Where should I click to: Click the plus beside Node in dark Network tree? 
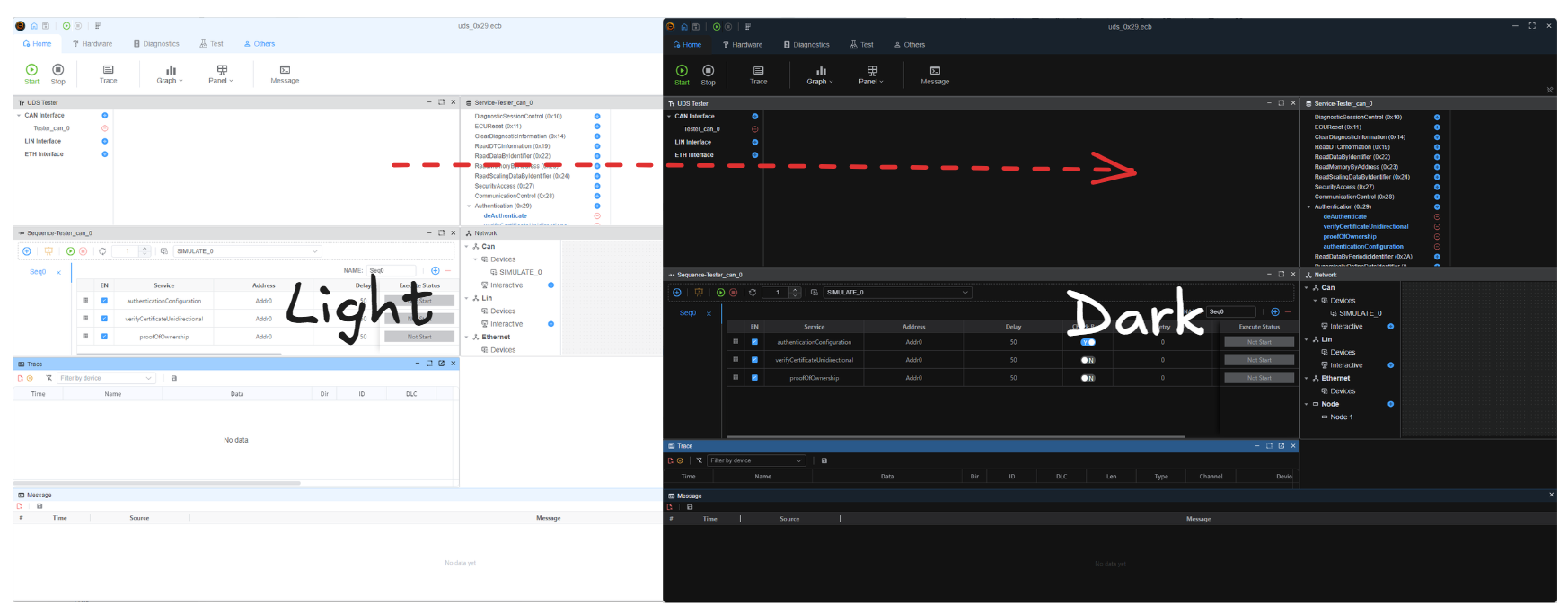coord(1391,404)
